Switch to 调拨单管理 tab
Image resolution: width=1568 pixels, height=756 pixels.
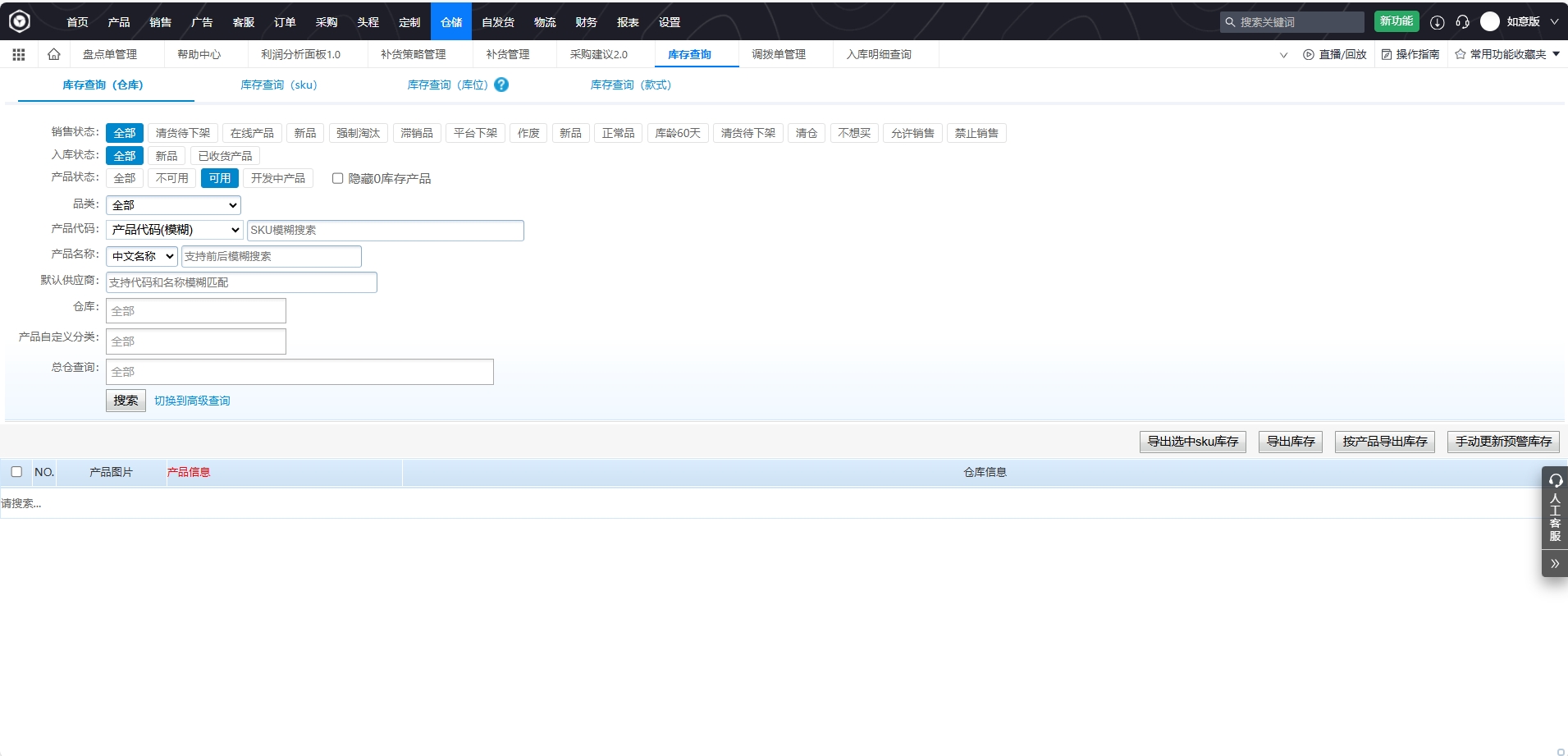779,54
